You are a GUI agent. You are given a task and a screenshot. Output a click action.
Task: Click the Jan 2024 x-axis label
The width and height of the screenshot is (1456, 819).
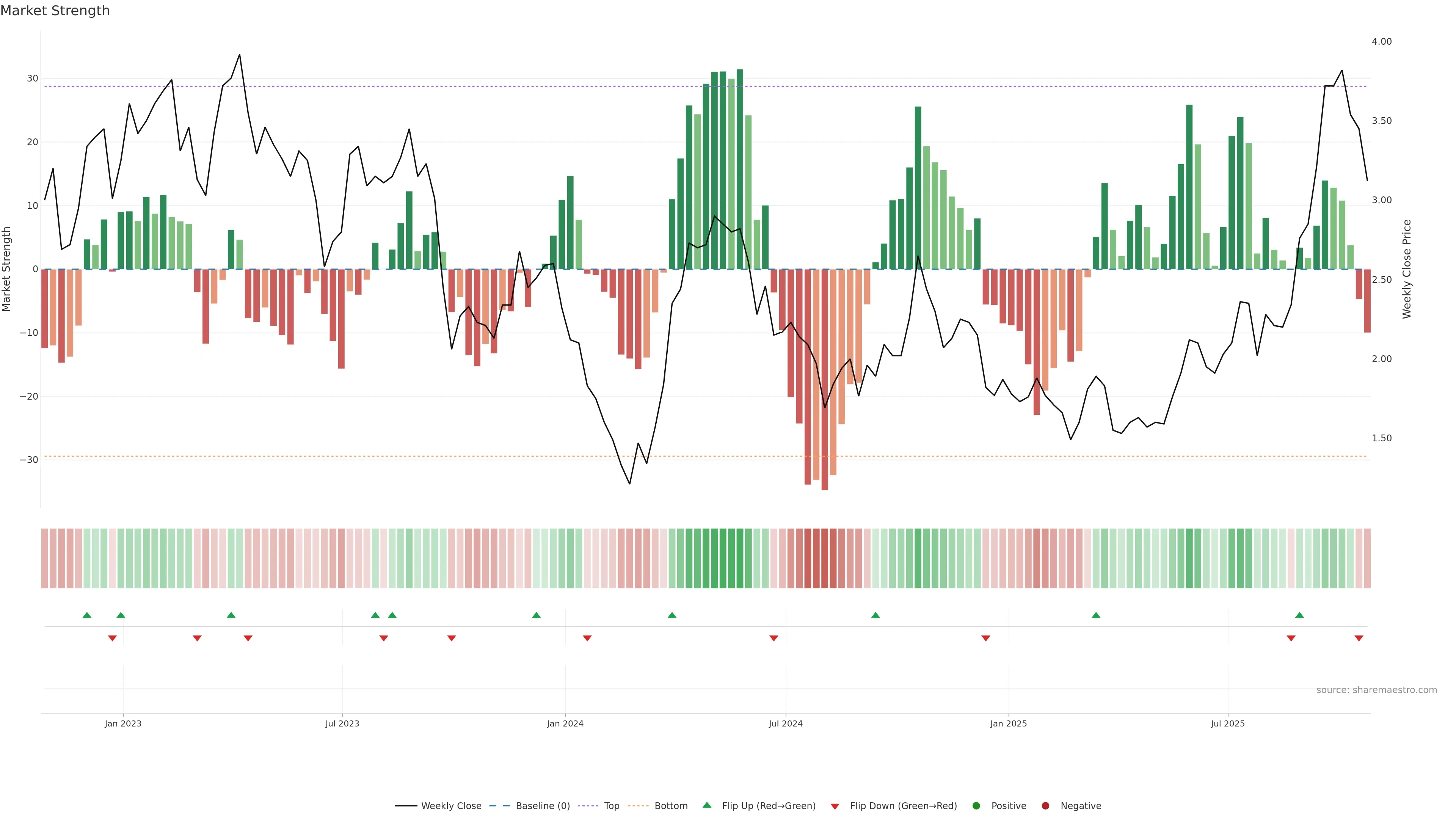pos(565,723)
